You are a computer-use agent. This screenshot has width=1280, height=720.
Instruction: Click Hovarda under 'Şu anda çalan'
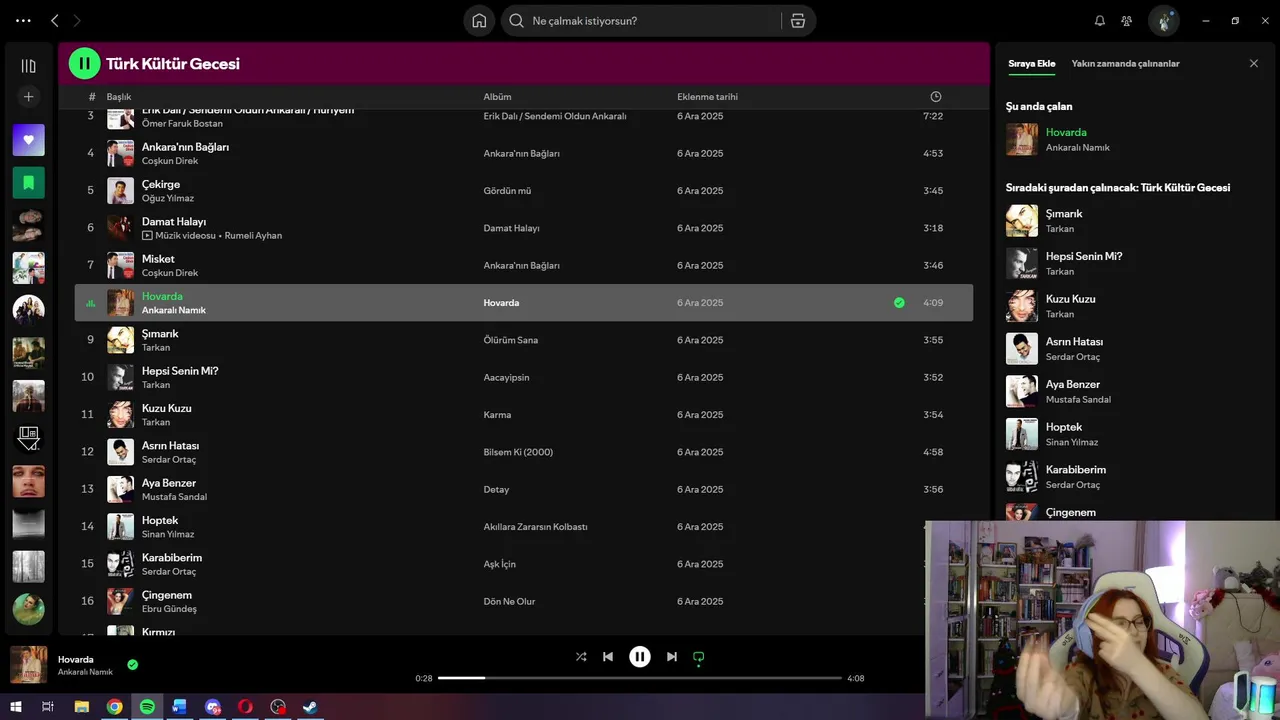coord(1066,132)
